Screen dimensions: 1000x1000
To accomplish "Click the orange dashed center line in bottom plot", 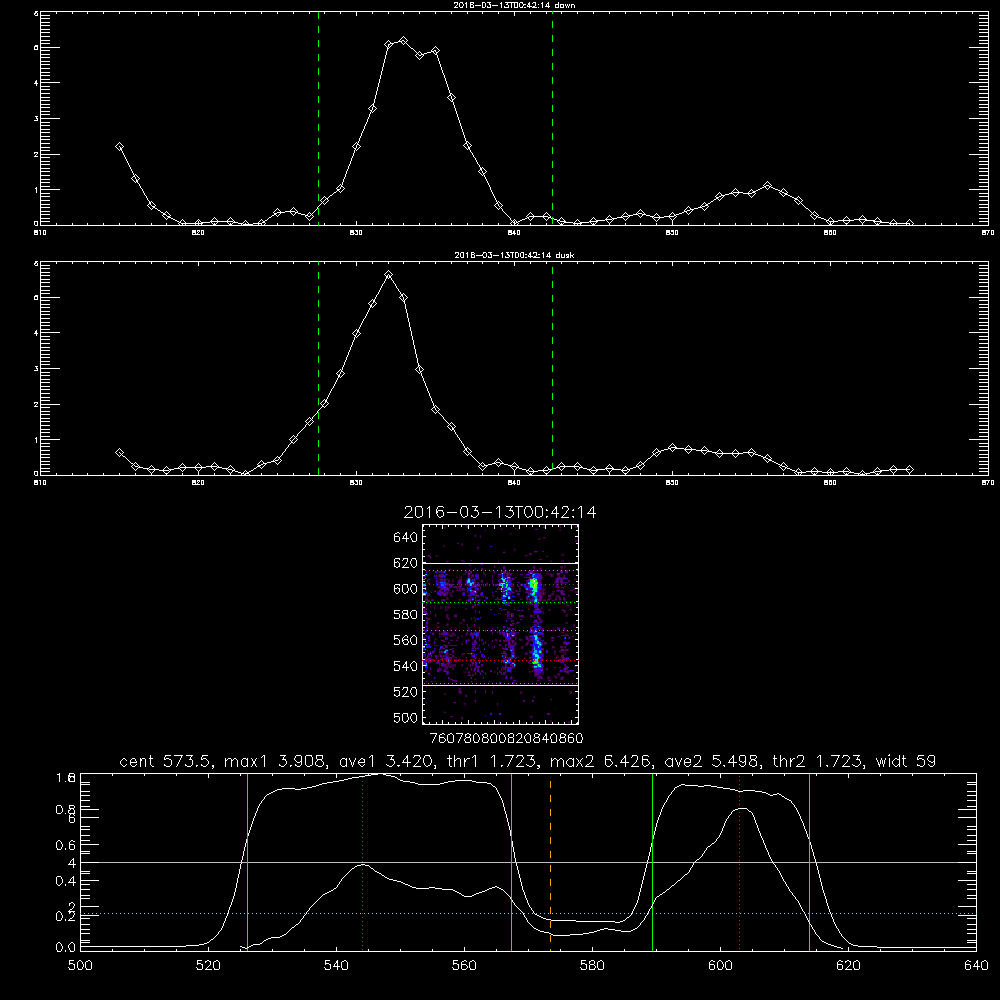I will coord(550,861).
